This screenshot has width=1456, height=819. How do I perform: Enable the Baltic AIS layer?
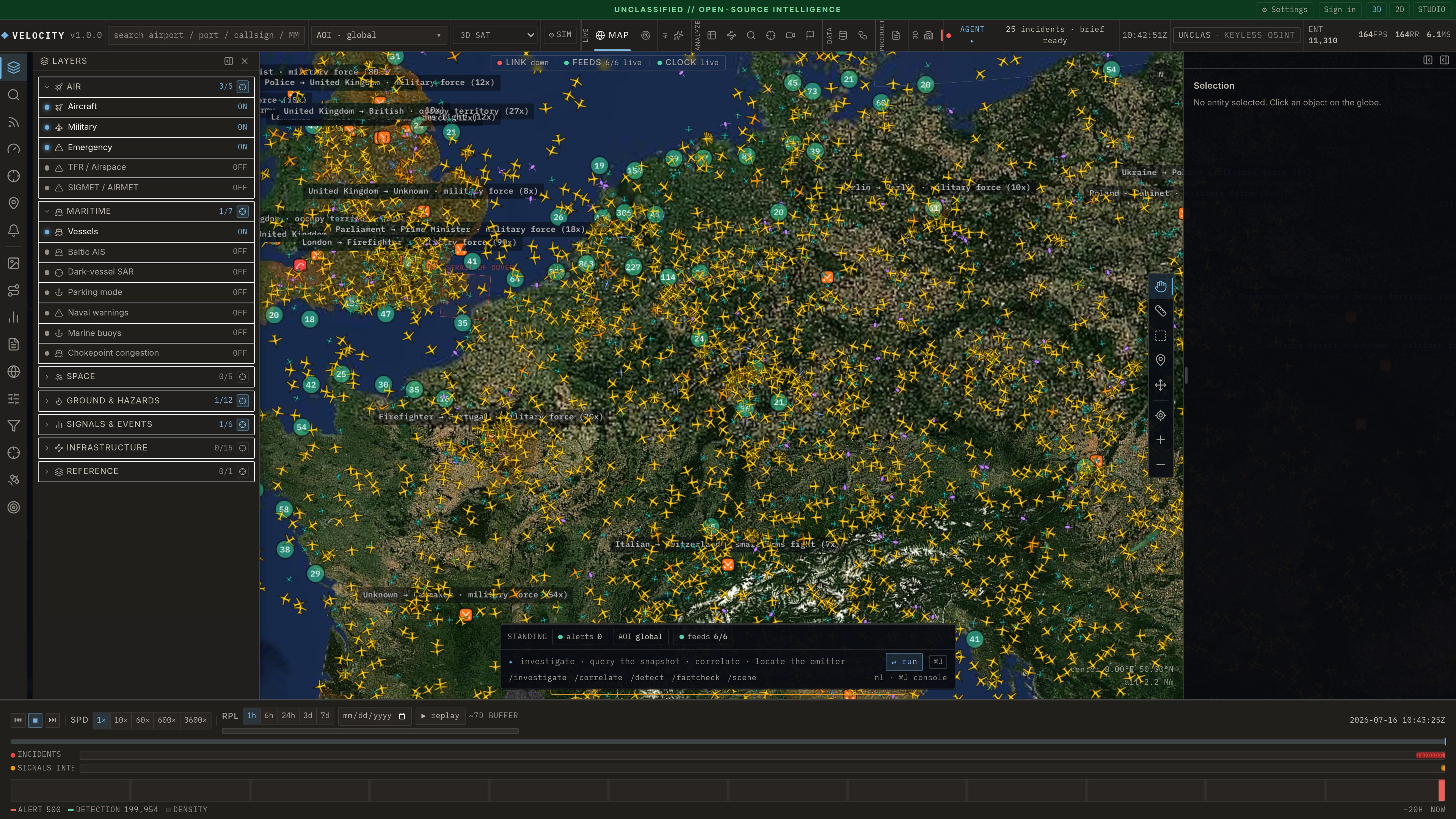tap(146, 252)
